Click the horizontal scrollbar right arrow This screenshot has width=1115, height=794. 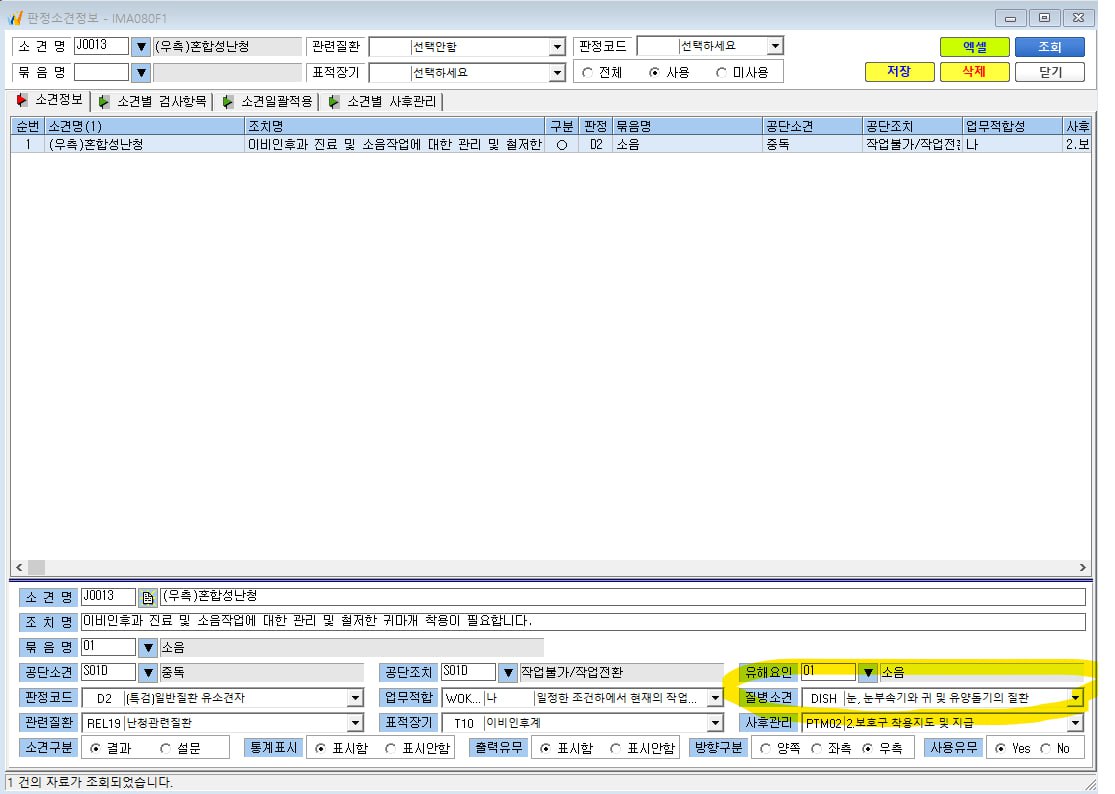[1082, 567]
